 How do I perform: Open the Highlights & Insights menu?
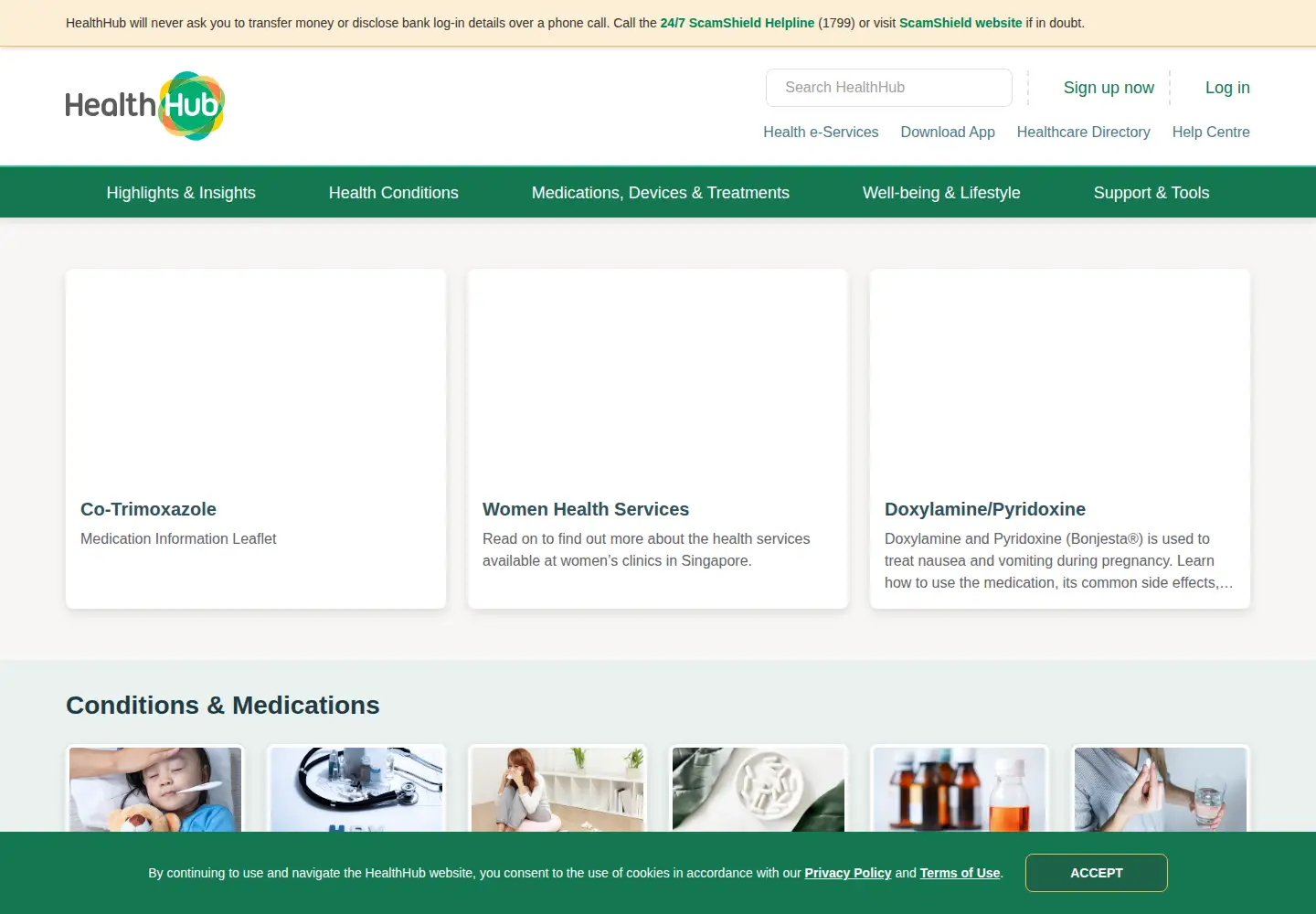click(x=181, y=193)
